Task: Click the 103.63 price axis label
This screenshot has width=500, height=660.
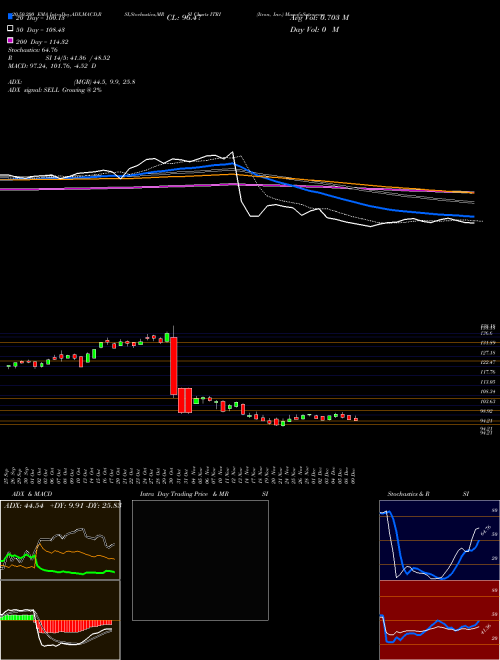Action: pos(487,402)
